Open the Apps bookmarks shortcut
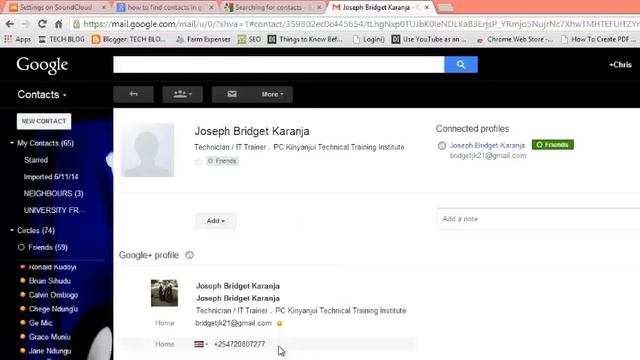Image resolution: width=640 pixels, height=360 pixels. click(x=18, y=39)
